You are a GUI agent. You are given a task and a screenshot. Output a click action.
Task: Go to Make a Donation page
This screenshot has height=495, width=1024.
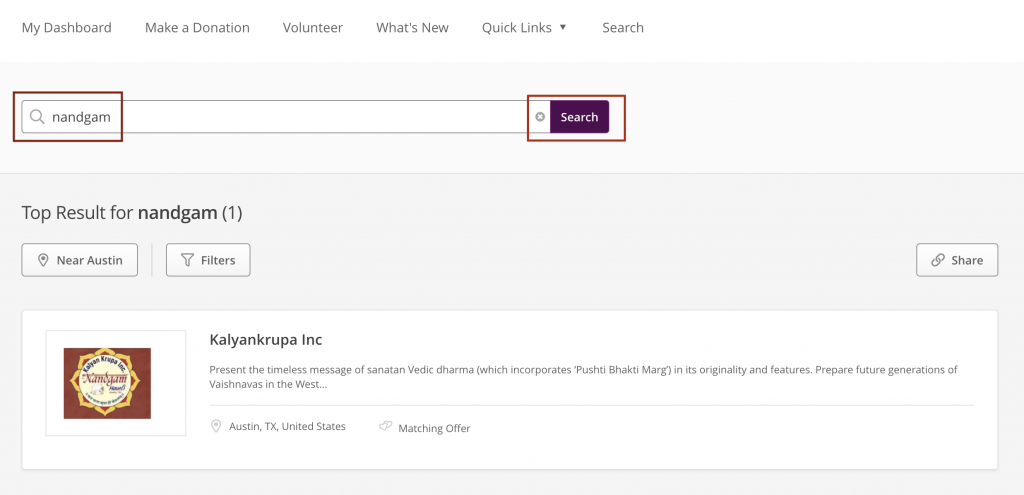pos(197,27)
